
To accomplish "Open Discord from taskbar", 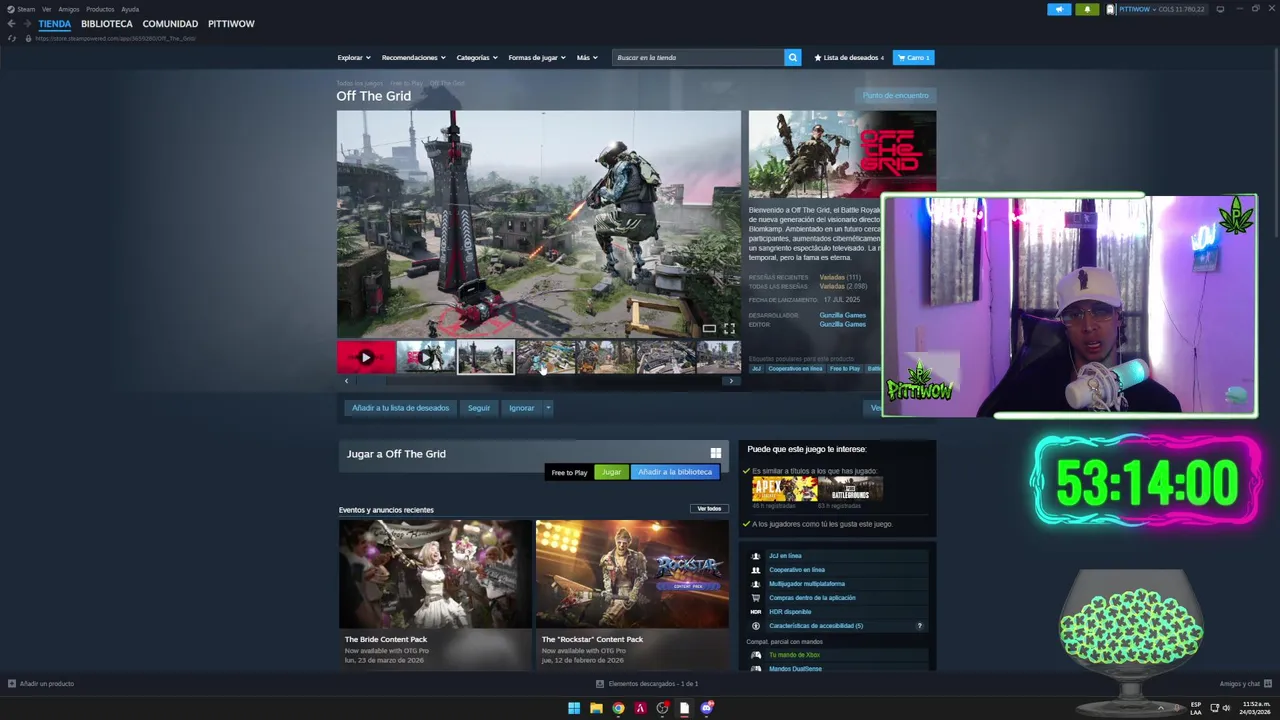I will (x=707, y=708).
